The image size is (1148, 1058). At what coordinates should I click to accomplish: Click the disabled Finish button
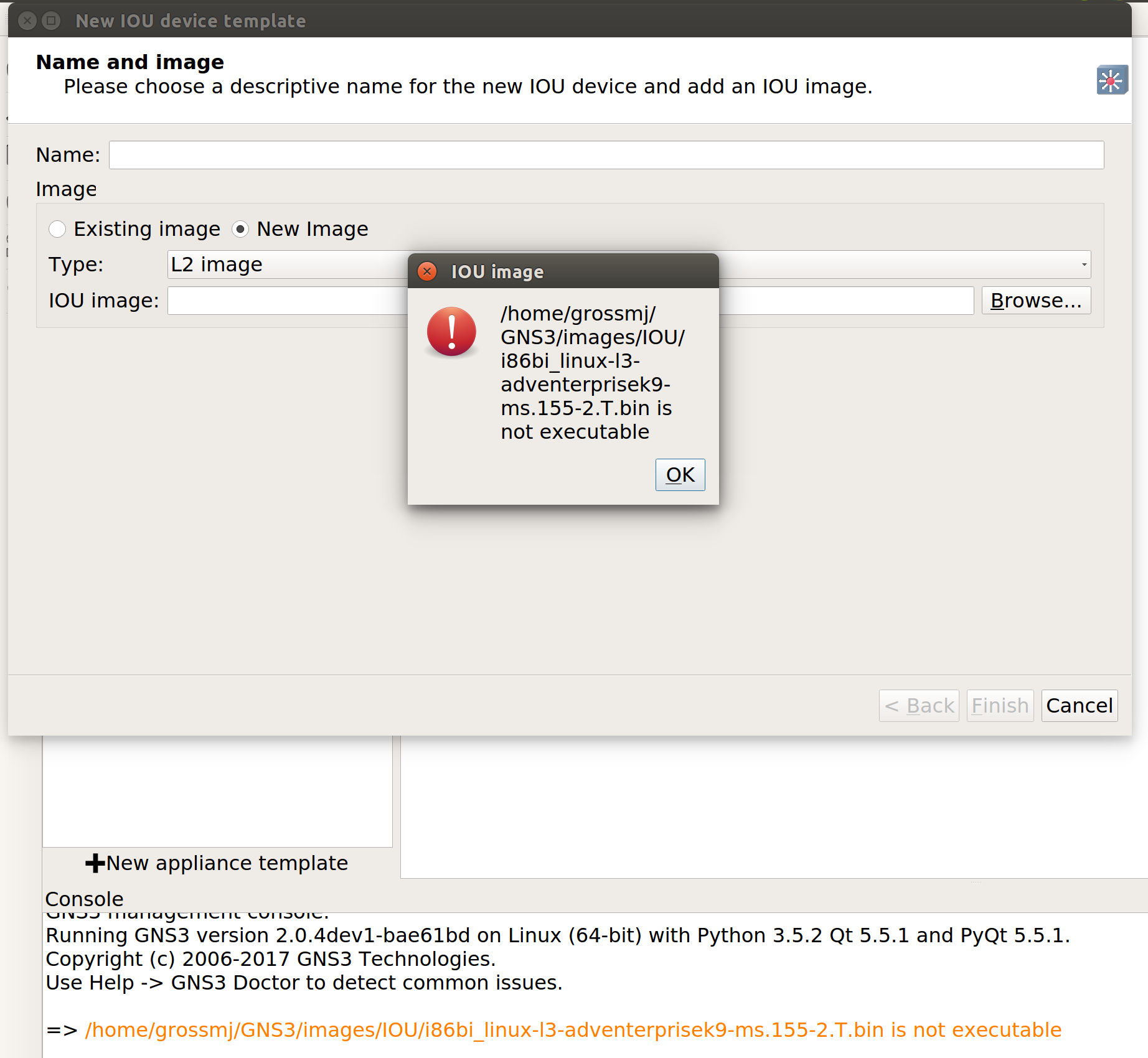click(999, 705)
